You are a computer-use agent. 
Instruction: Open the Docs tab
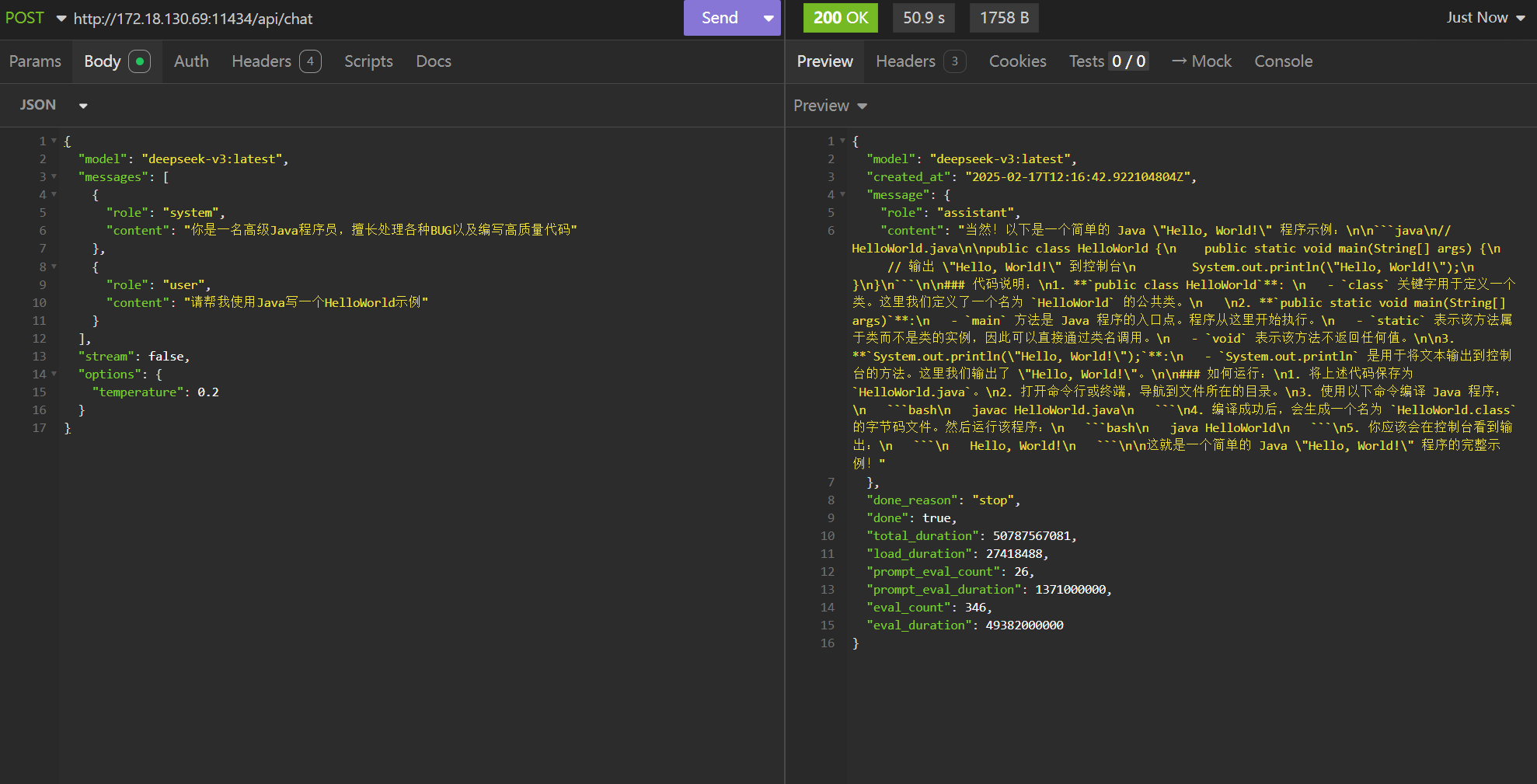click(x=434, y=61)
